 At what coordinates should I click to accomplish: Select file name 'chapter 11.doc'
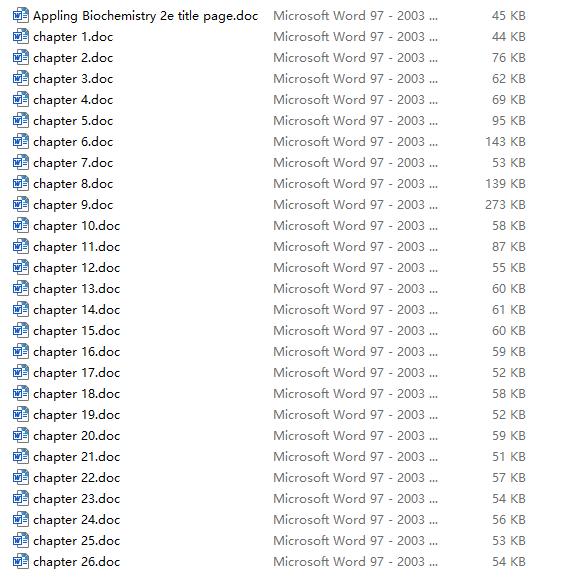77,247
